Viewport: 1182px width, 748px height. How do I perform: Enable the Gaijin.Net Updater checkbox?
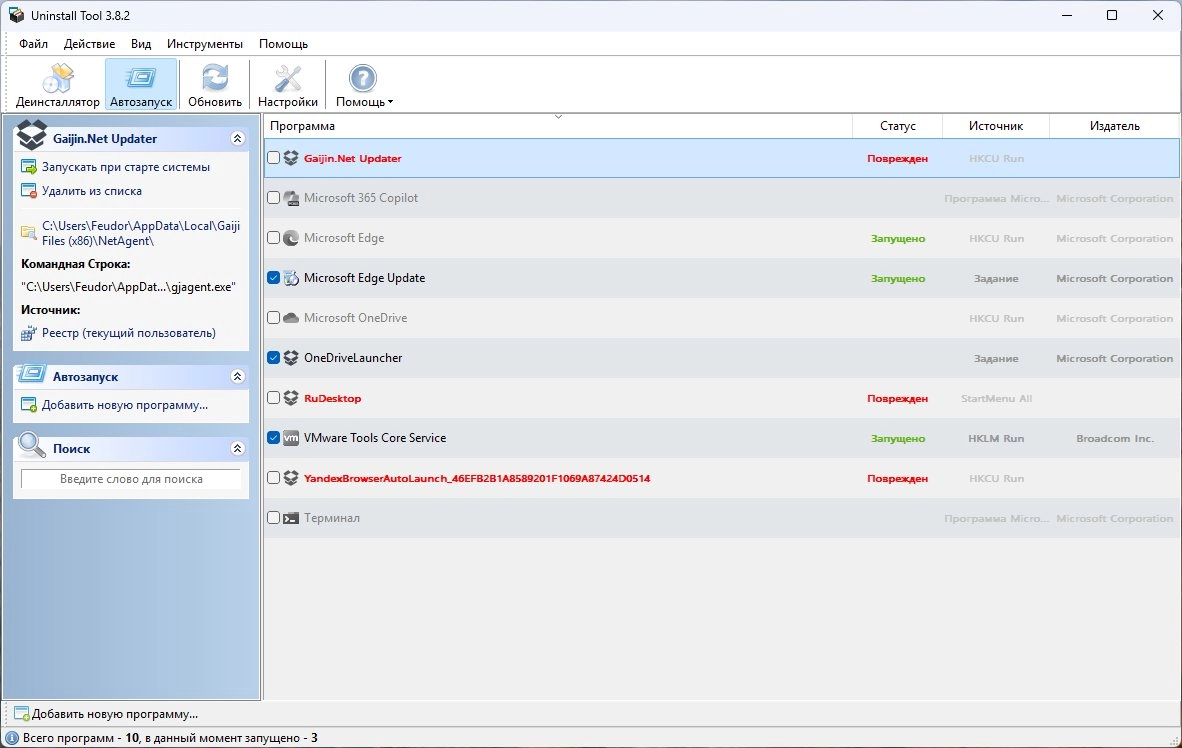274,158
